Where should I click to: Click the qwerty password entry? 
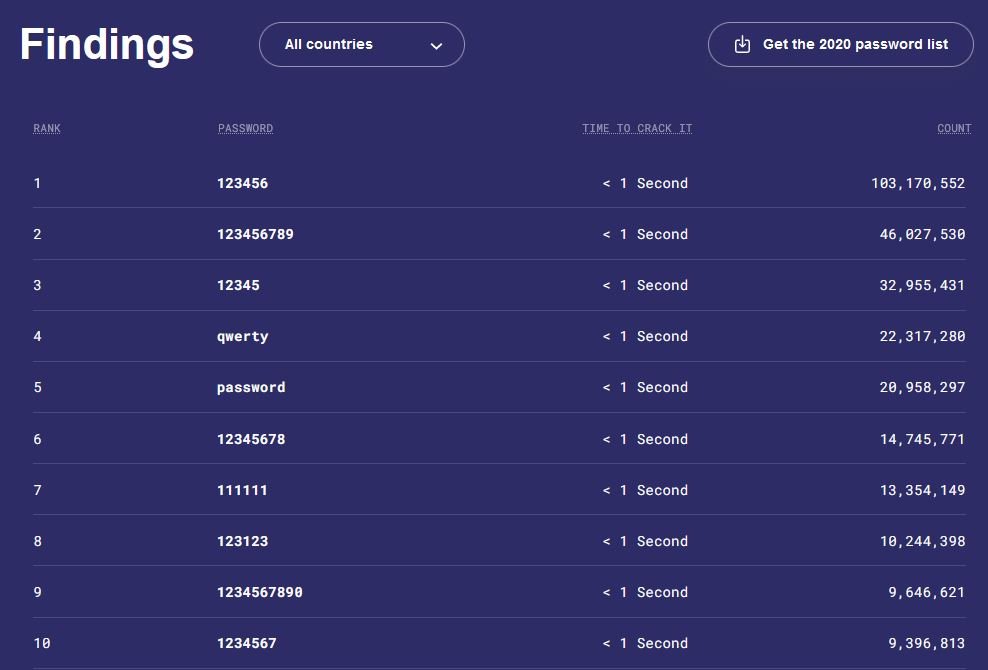point(242,337)
